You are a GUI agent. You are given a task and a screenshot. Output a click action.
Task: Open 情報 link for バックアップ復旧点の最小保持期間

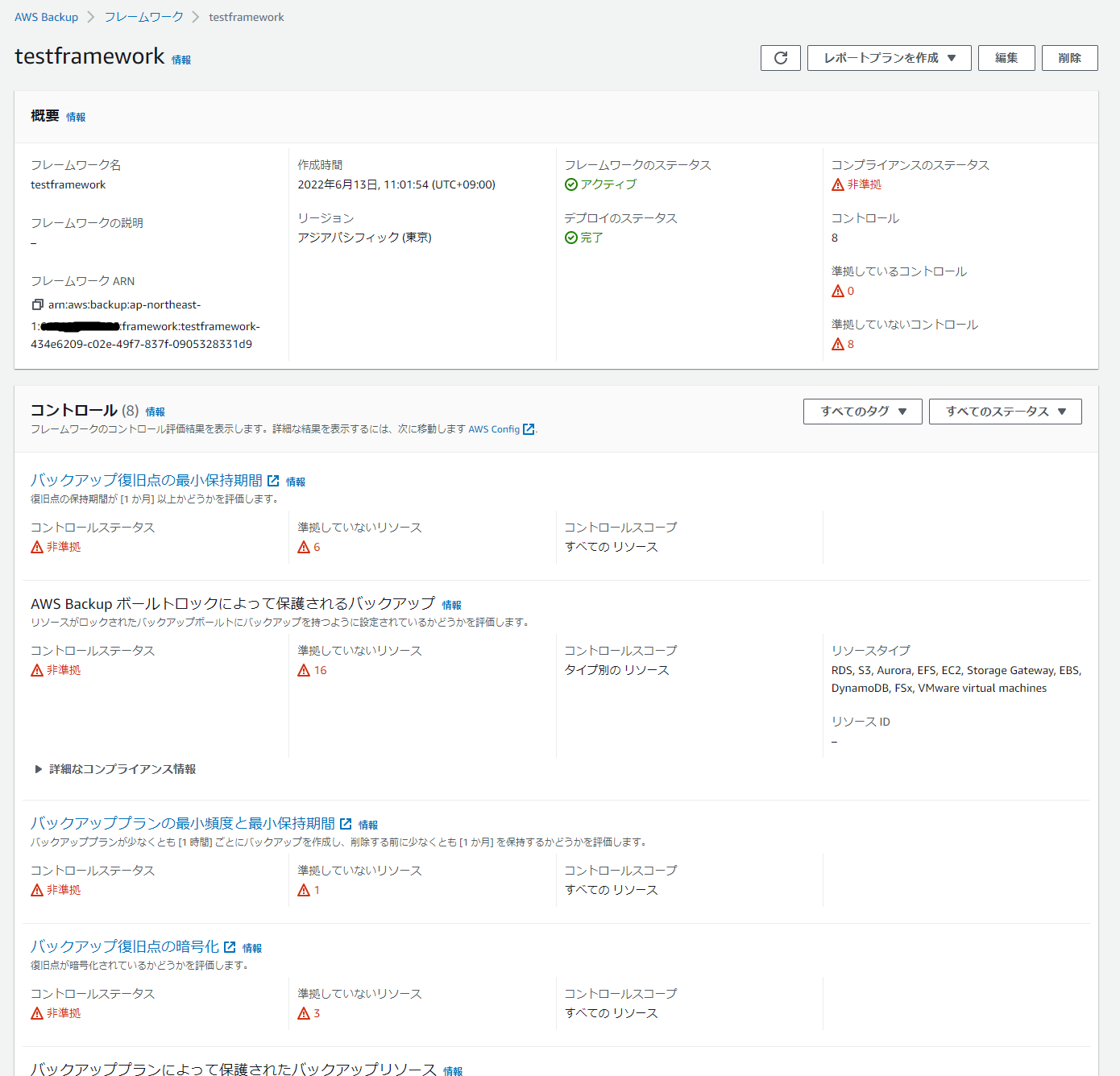[x=296, y=482]
